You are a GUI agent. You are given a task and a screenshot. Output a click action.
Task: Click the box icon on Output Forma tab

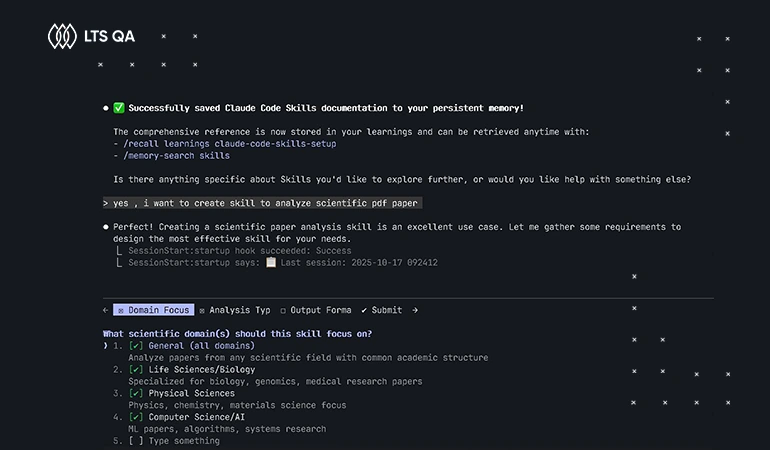coord(283,310)
